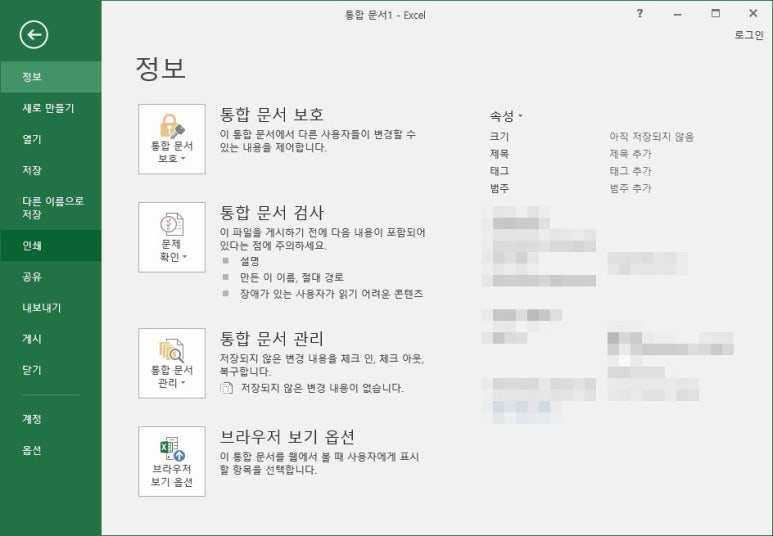This screenshot has height=536, width=773.
Task: Click the 제목 property label
Action: tap(499, 154)
